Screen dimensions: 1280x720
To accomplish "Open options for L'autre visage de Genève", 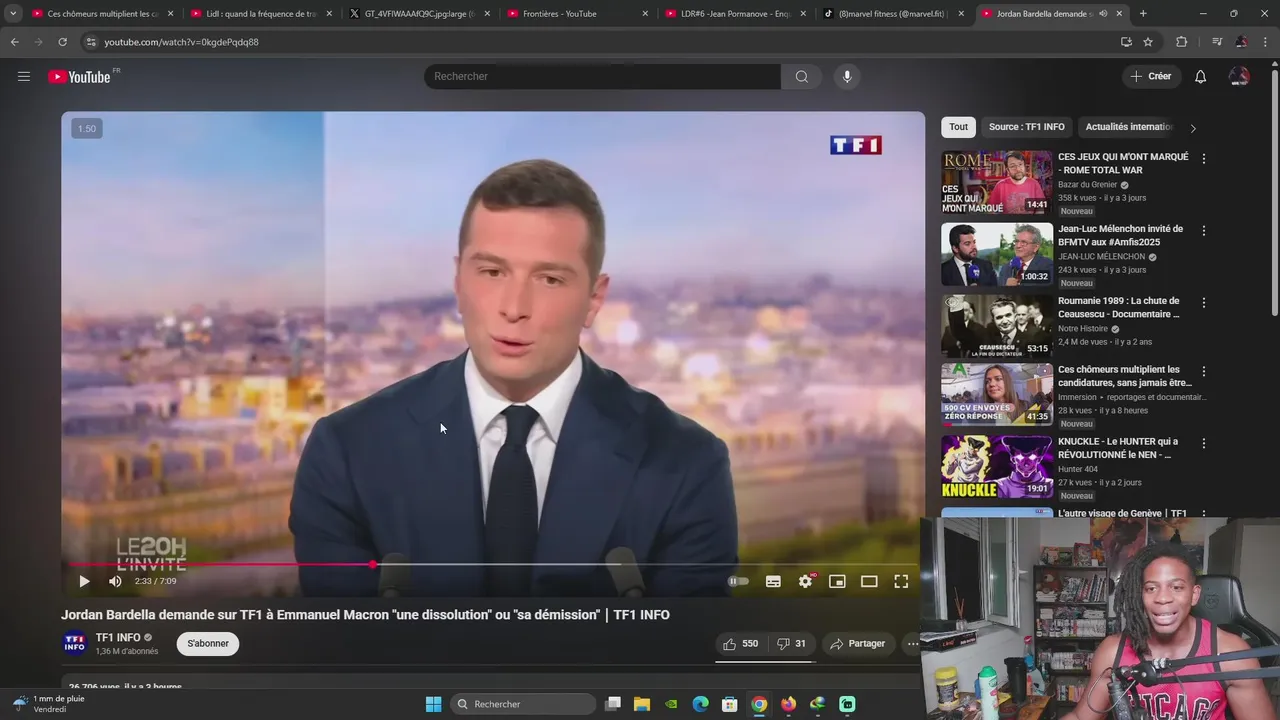I will (x=1204, y=516).
